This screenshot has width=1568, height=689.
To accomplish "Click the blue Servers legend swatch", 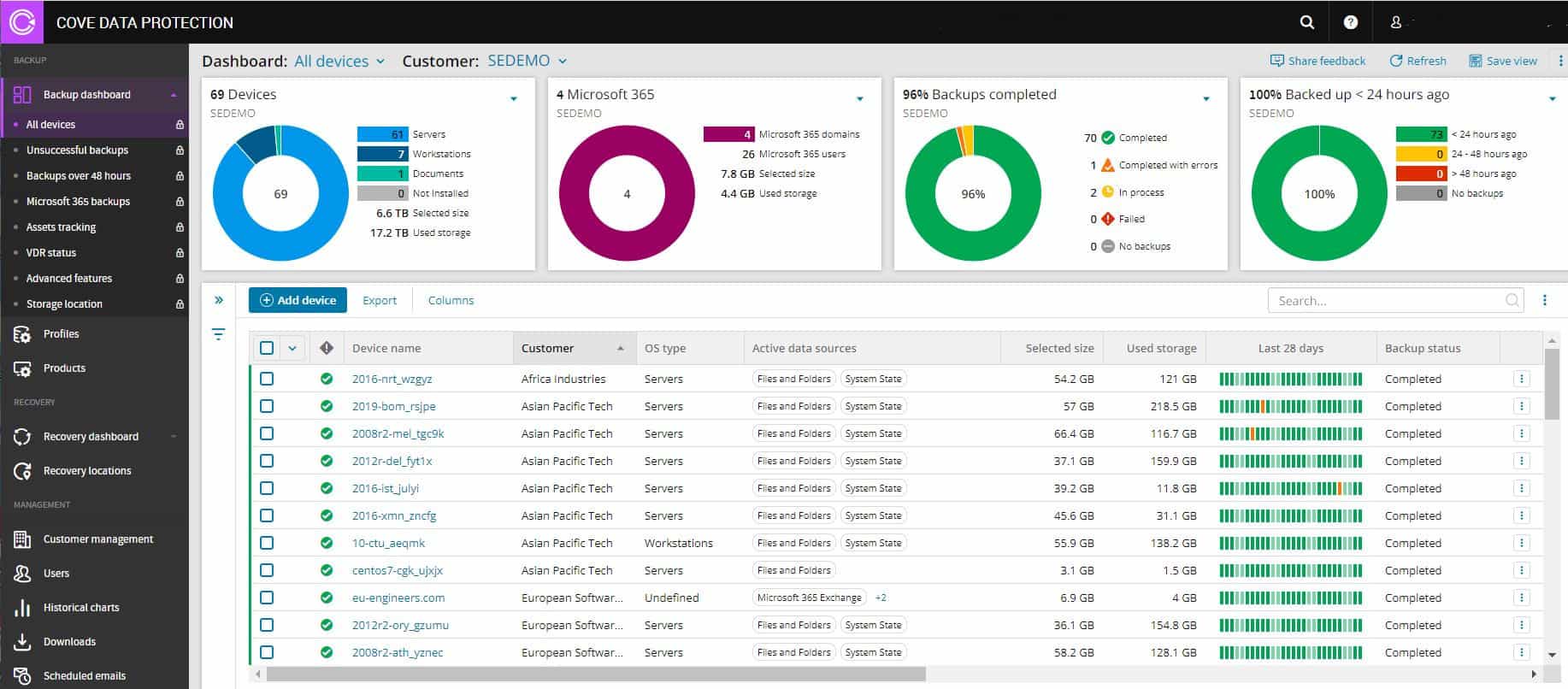I will point(382,134).
